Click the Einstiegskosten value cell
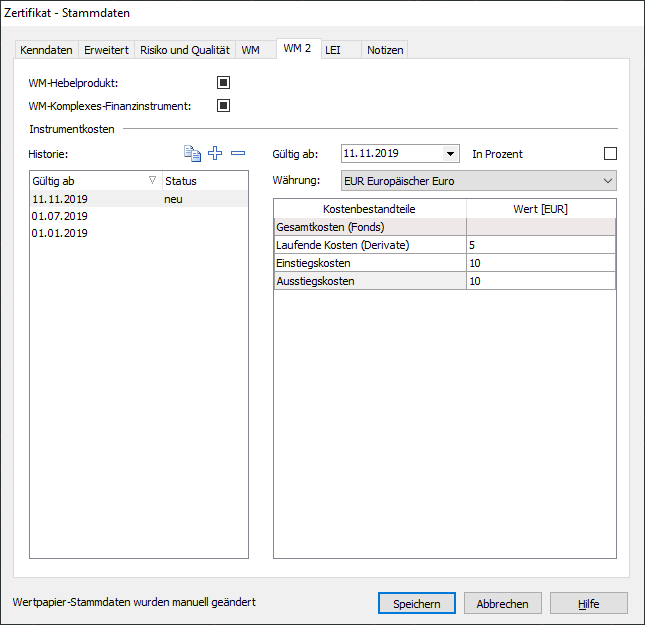 pos(540,263)
